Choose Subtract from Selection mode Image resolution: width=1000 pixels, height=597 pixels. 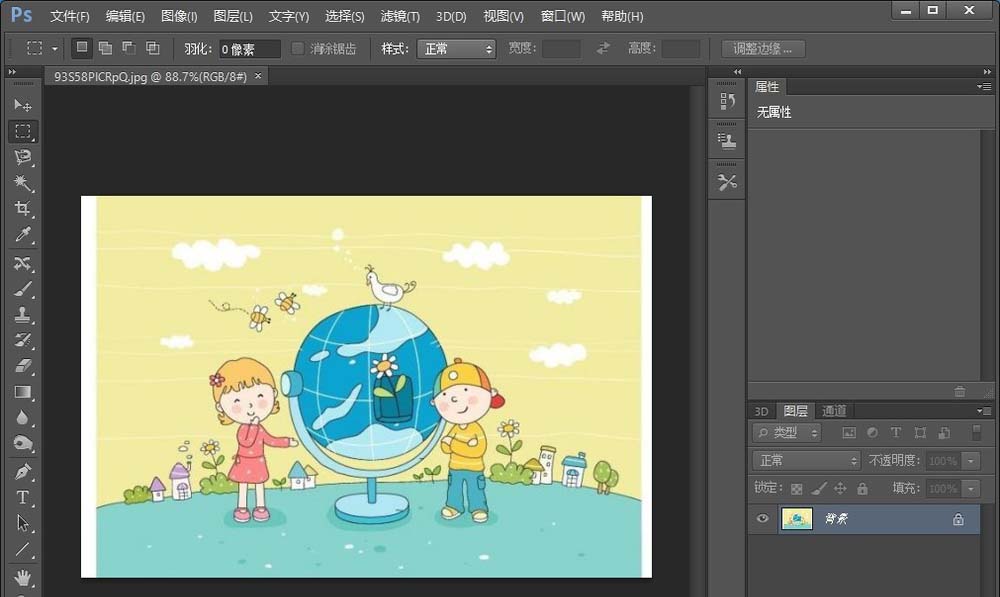tap(129, 48)
